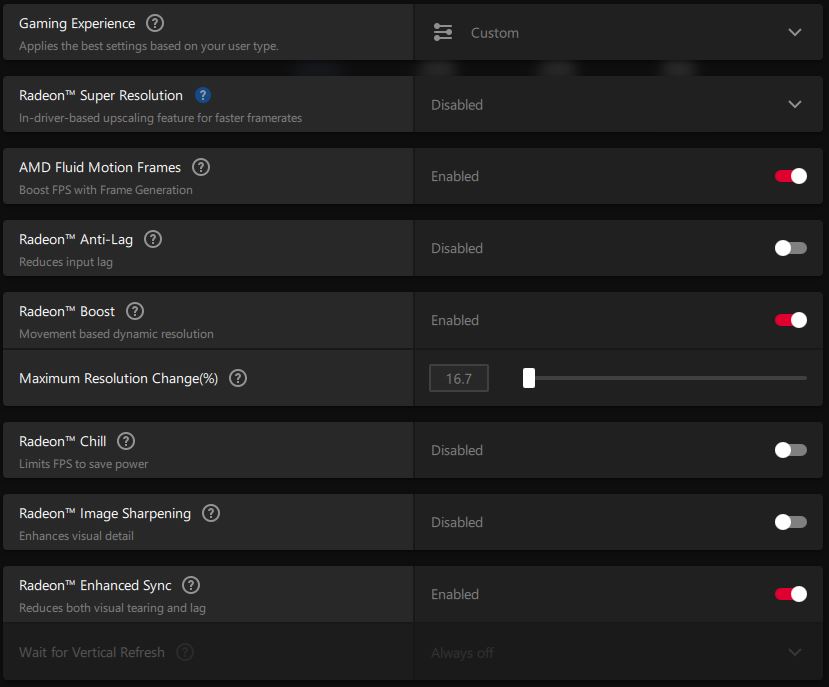Click help icon for Maximum Resolution Change
The height and width of the screenshot is (687, 829).
pyautogui.click(x=238, y=378)
